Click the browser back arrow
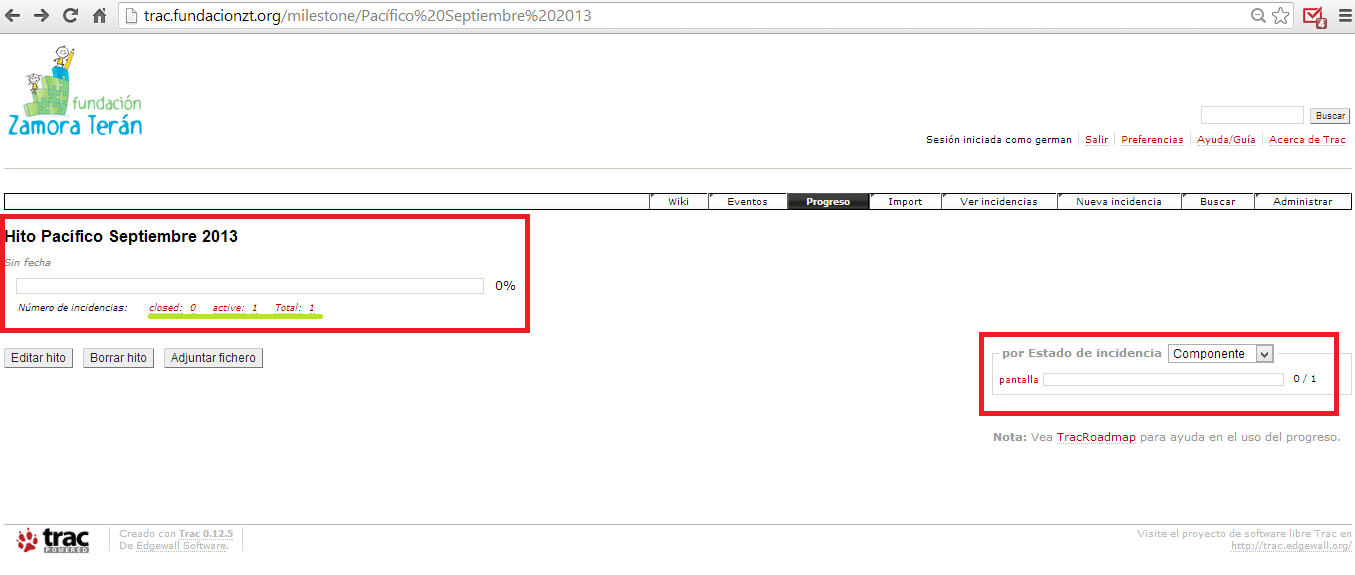The height and width of the screenshot is (575, 1355). [x=13, y=16]
